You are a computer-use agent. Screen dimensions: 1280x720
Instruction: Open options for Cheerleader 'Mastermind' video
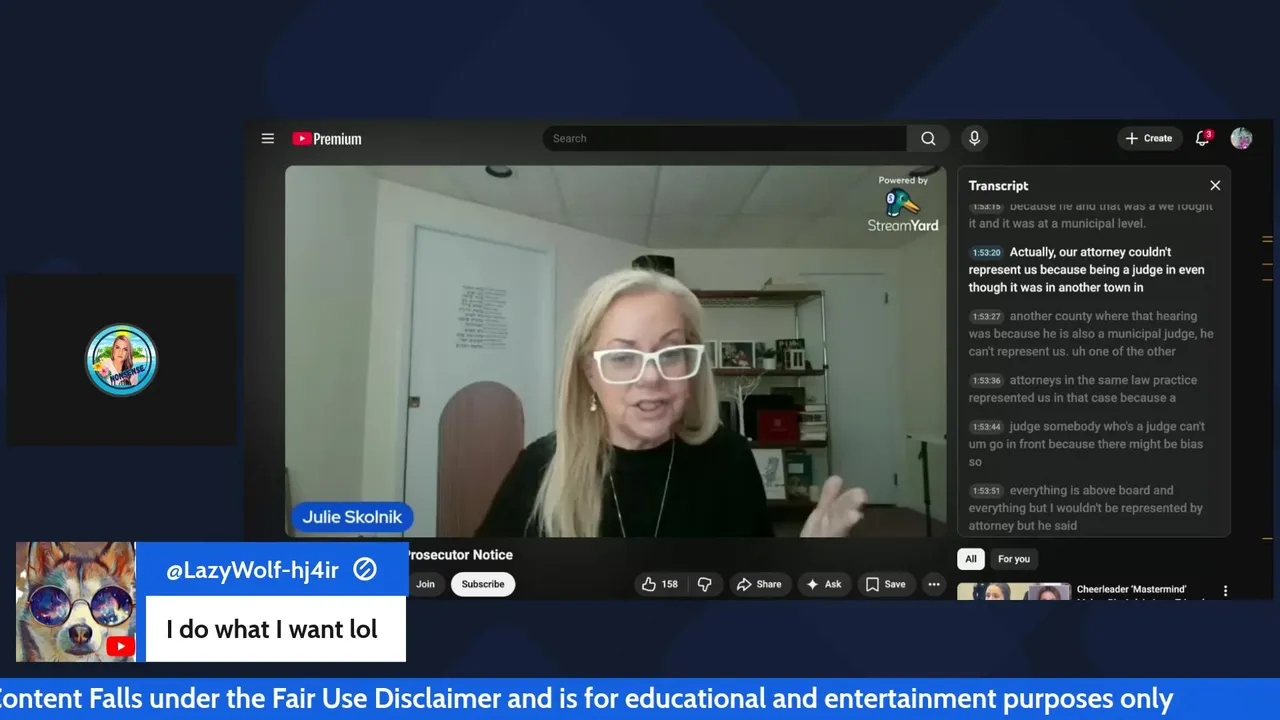coord(1226,591)
